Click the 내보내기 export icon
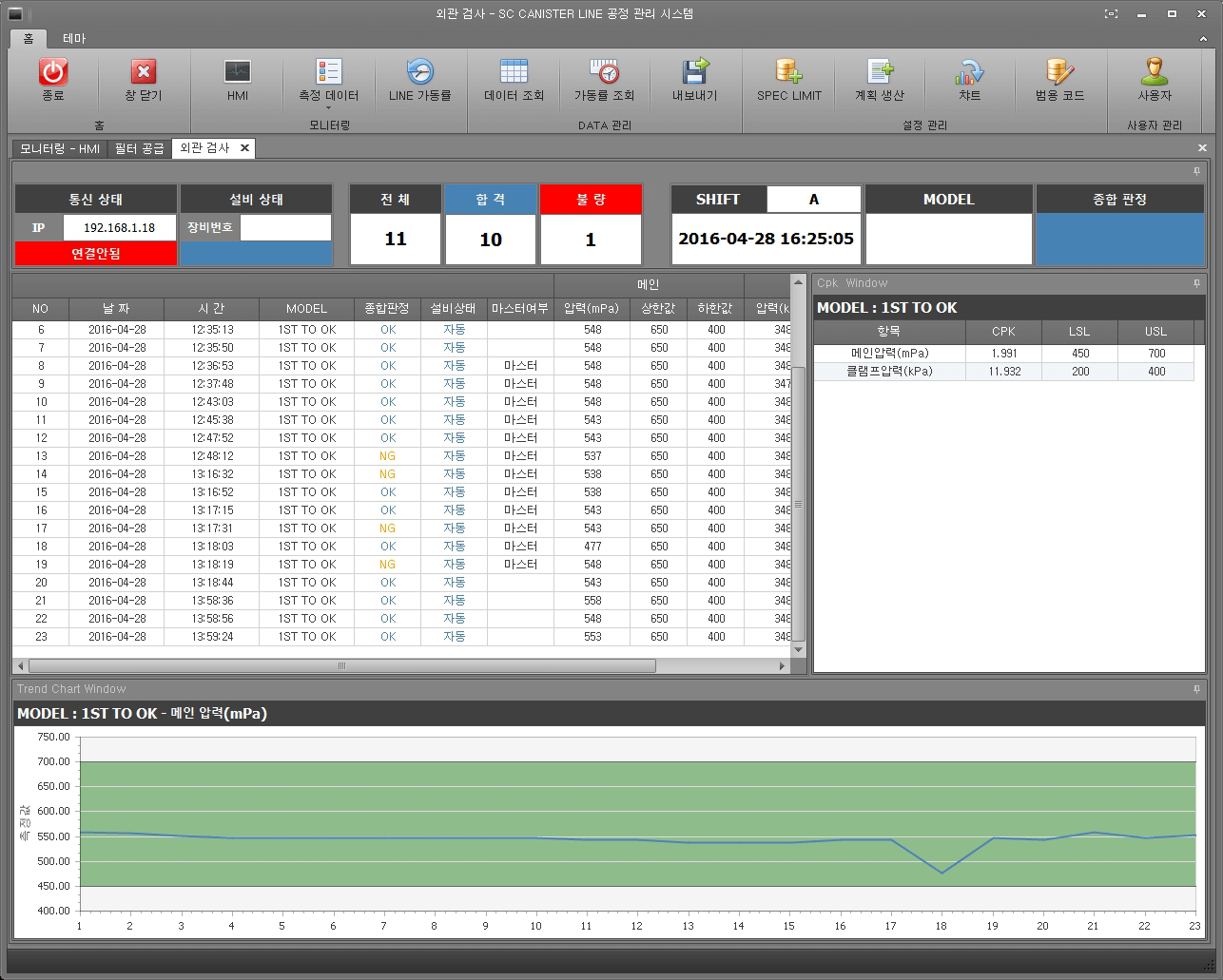Image resolution: width=1223 pixels, height=980 pixels. pyautogui.click(x=695, y=73)
